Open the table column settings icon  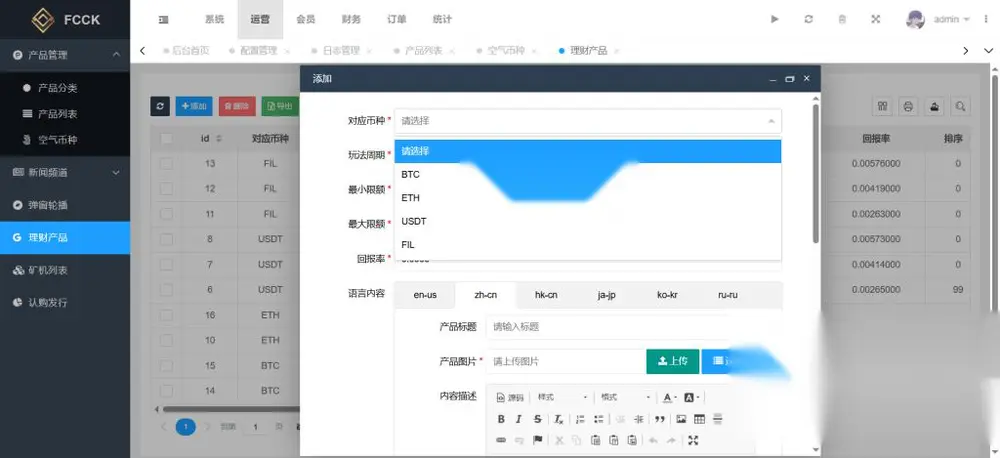click(883, 106)
